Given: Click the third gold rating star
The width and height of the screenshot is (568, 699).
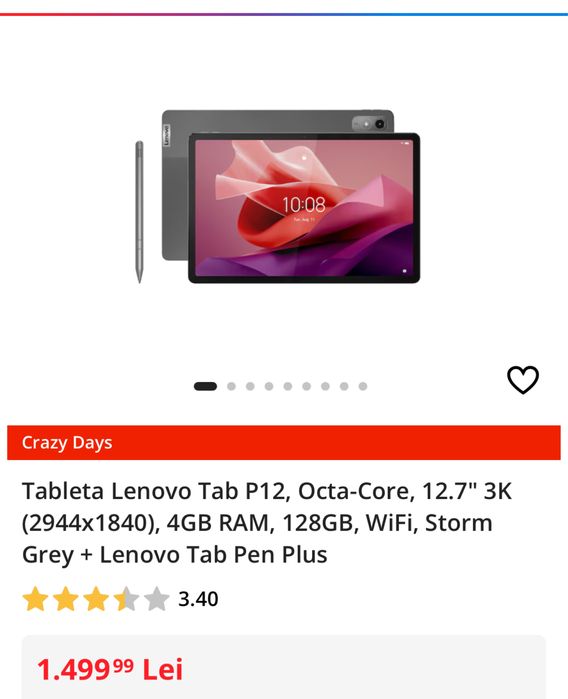Looking at the screenshot, I should click(x=96, y=598).
